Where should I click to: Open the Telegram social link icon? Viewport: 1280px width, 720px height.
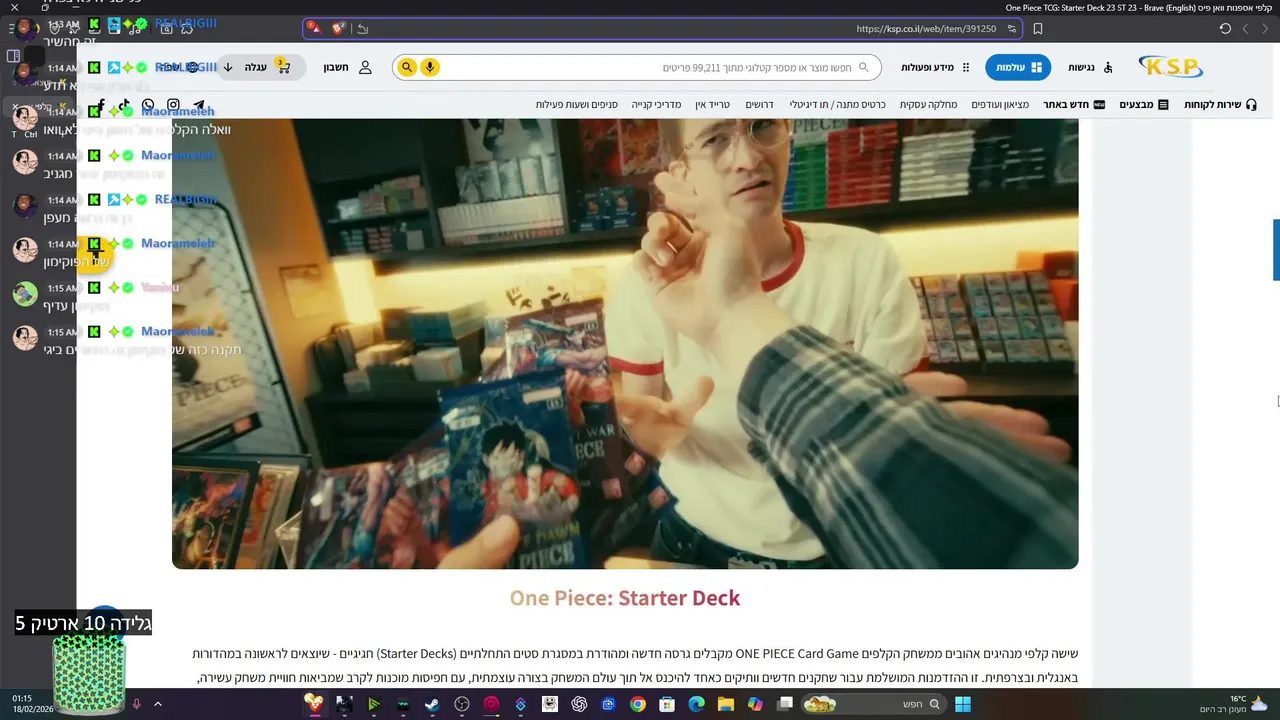tap(198, 105)
